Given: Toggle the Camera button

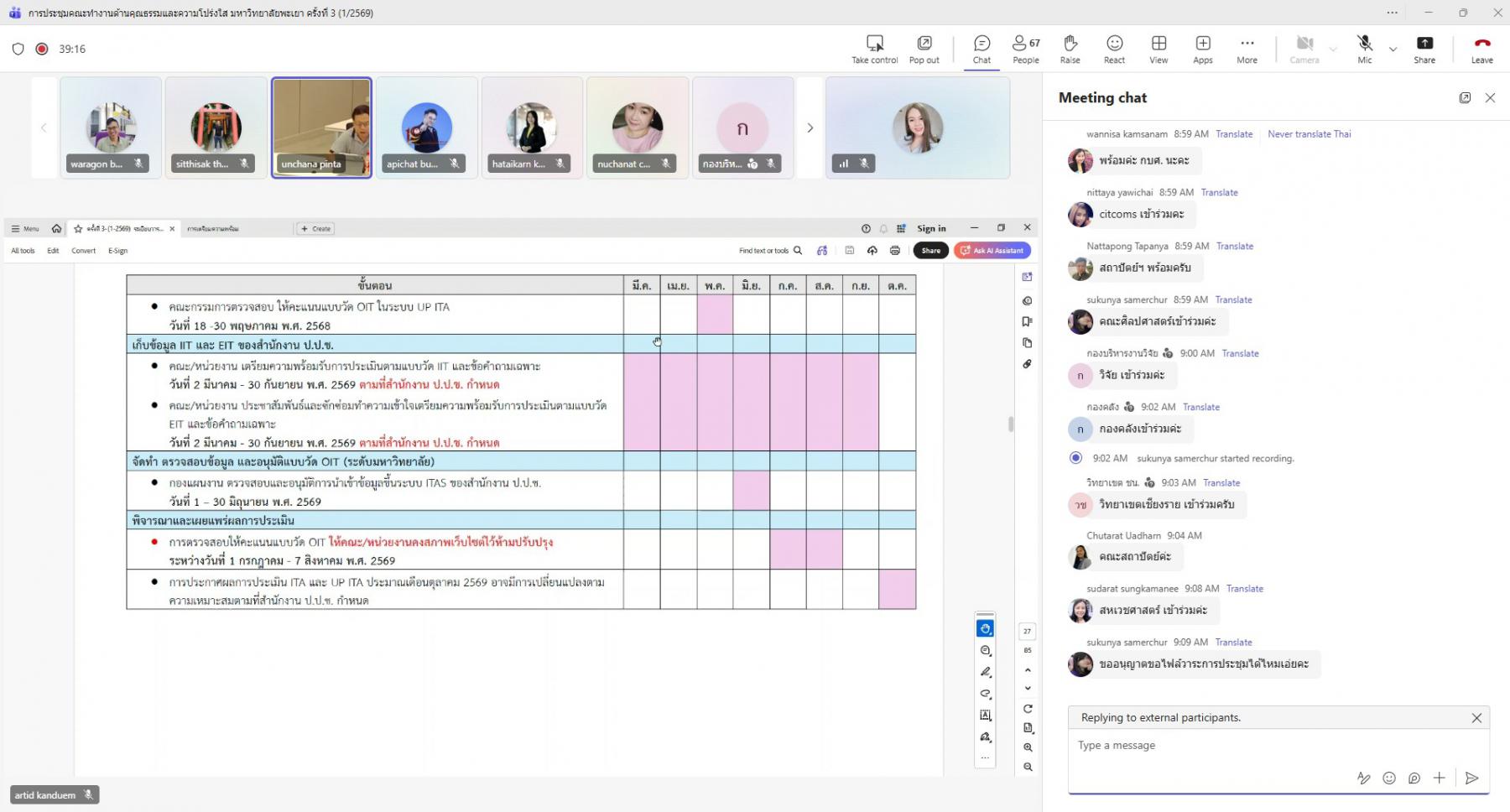Looking at the screenshot, I should point(1304,49).
